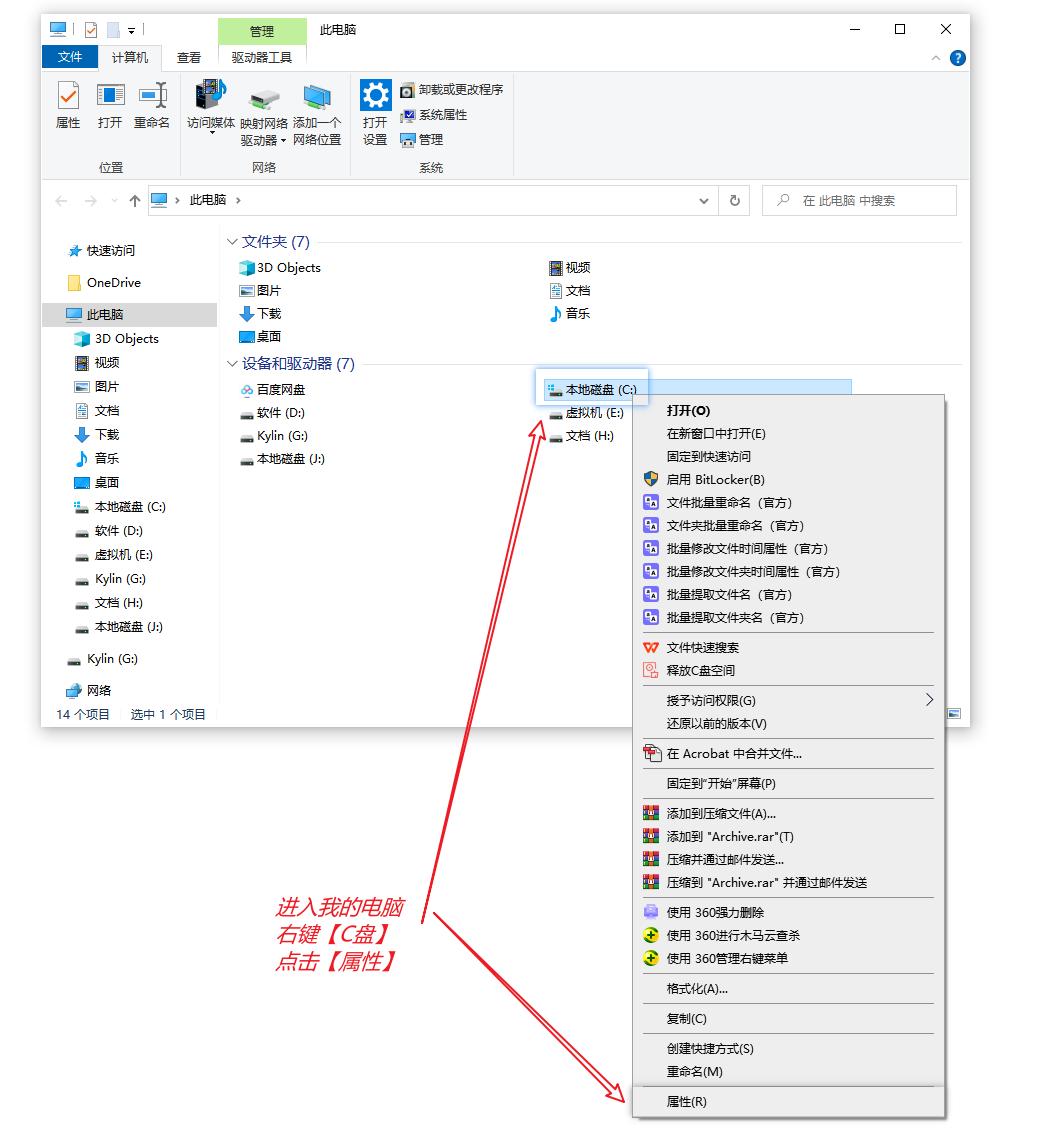Choose Format (格式化) from the context menu
The image size is (1059, 1130).
click(x=697, y=988)
